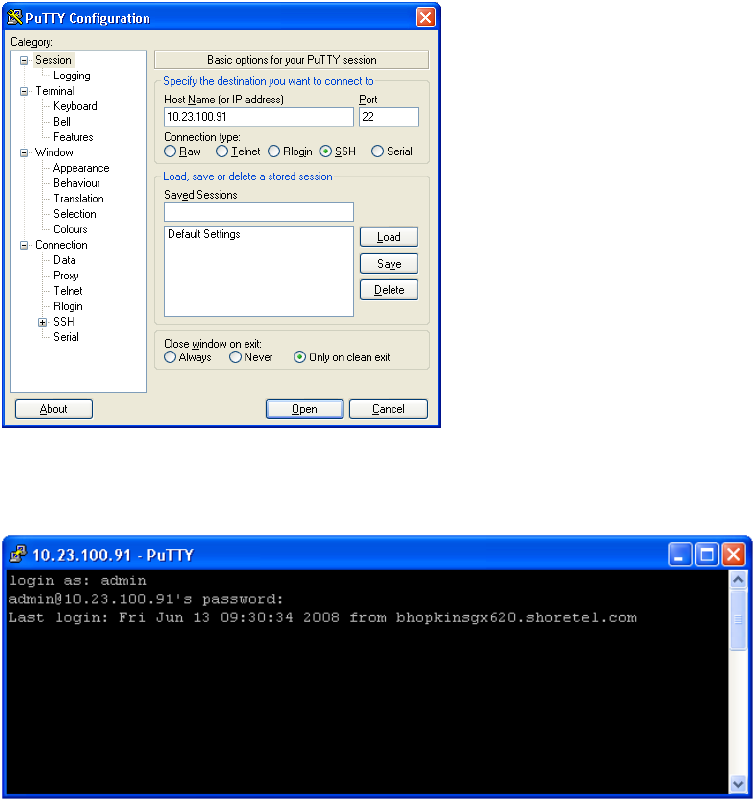
Task: Open the Features category
Action: 73,137
